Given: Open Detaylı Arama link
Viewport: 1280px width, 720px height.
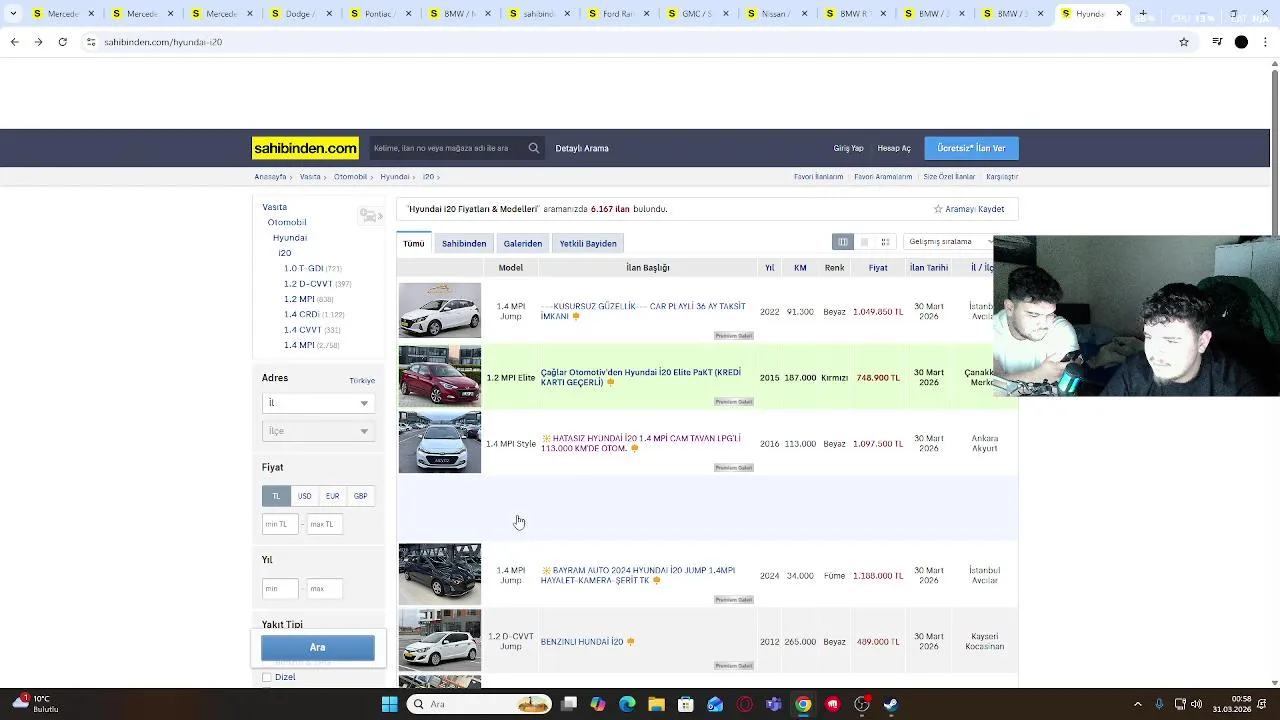Looking at the screenshot, I should click(582, 148).
